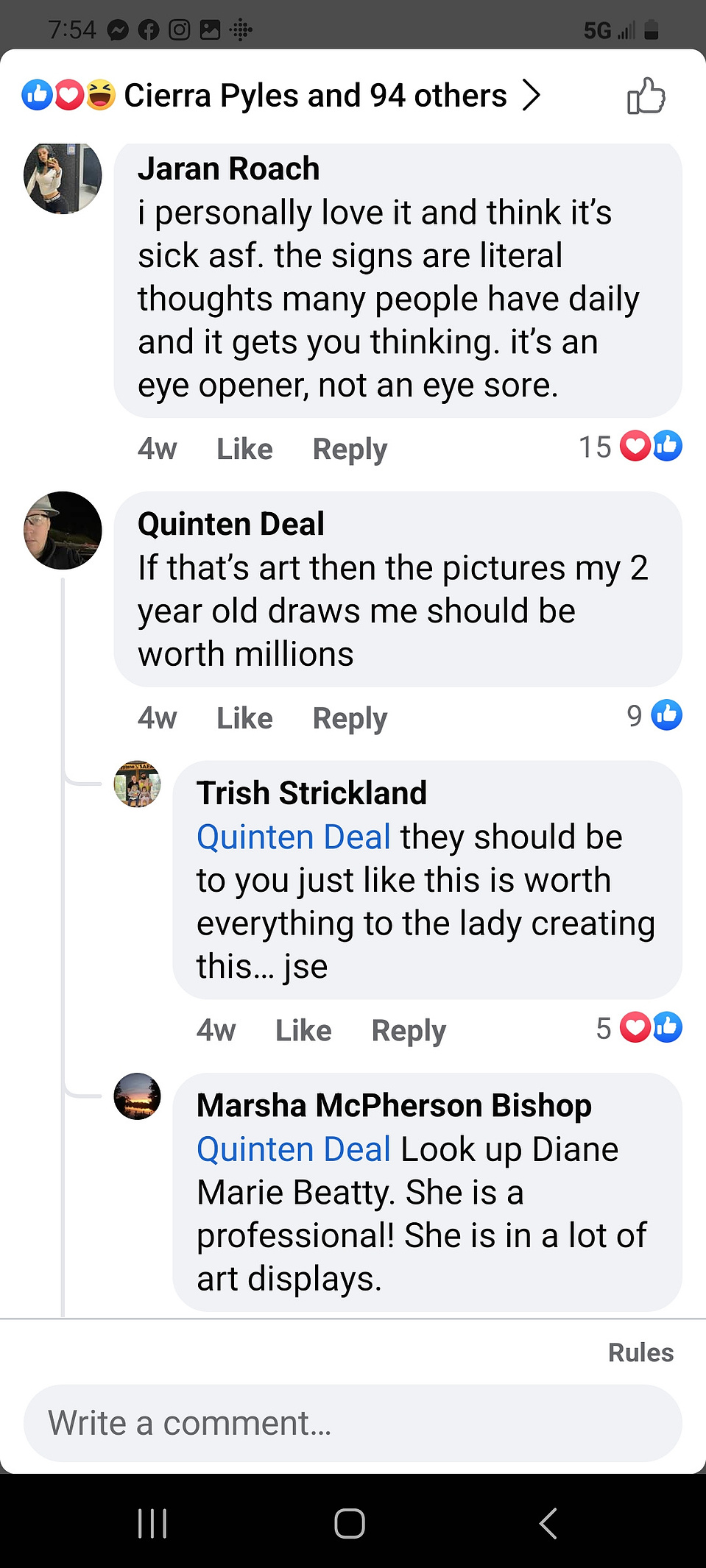Like Trish Strickland's reply
Image resolution: width=706 pixels, height=1568 pixels.
[x=303, y=1030]
